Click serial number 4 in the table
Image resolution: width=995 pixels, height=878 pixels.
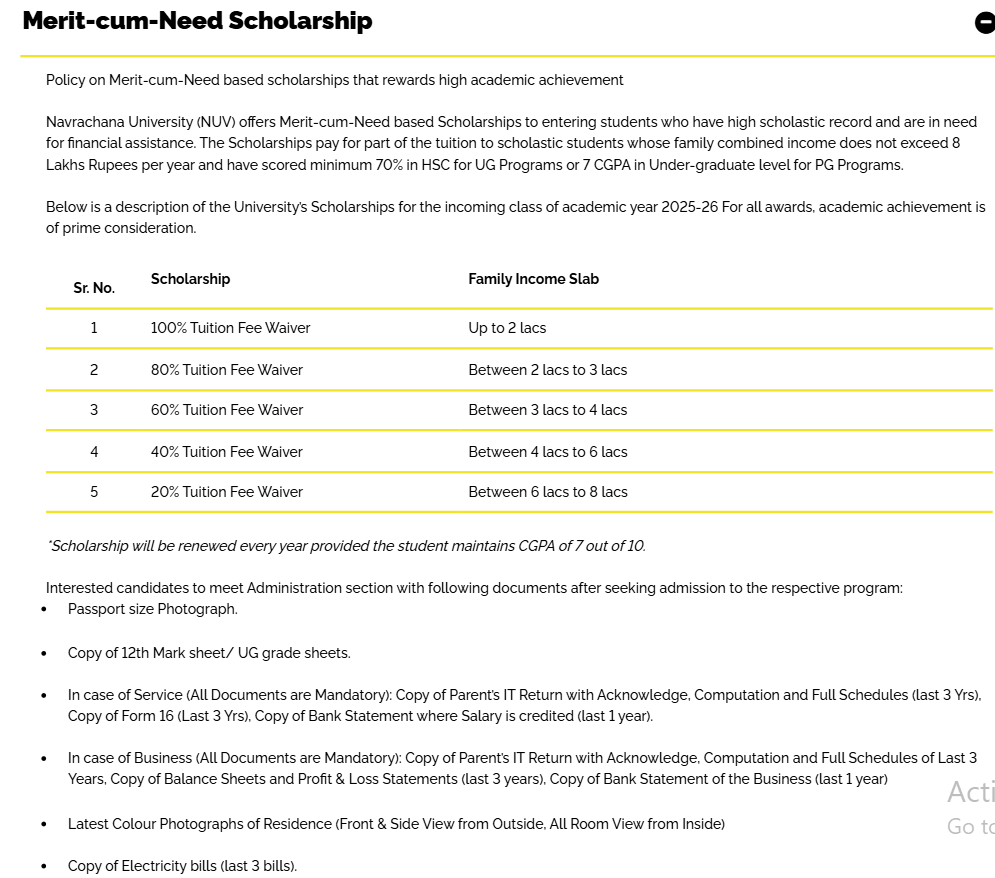(94, 452)
